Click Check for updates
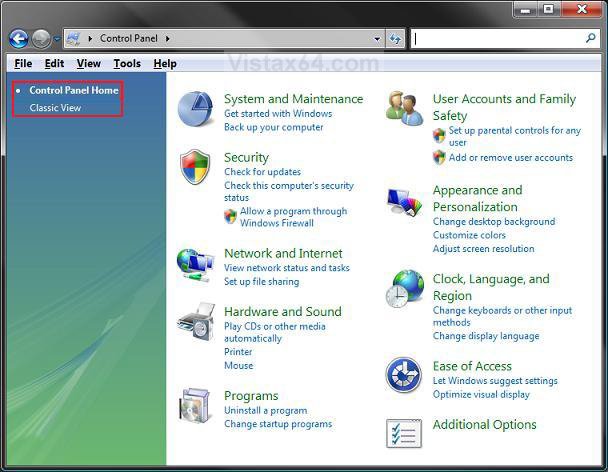This screenshot has width=608, height=472. point(262,172)
